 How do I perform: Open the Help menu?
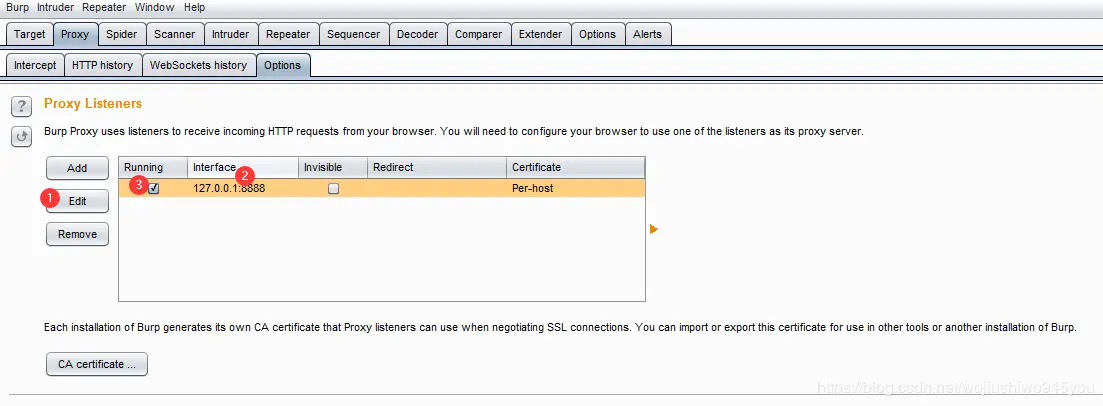195,8
